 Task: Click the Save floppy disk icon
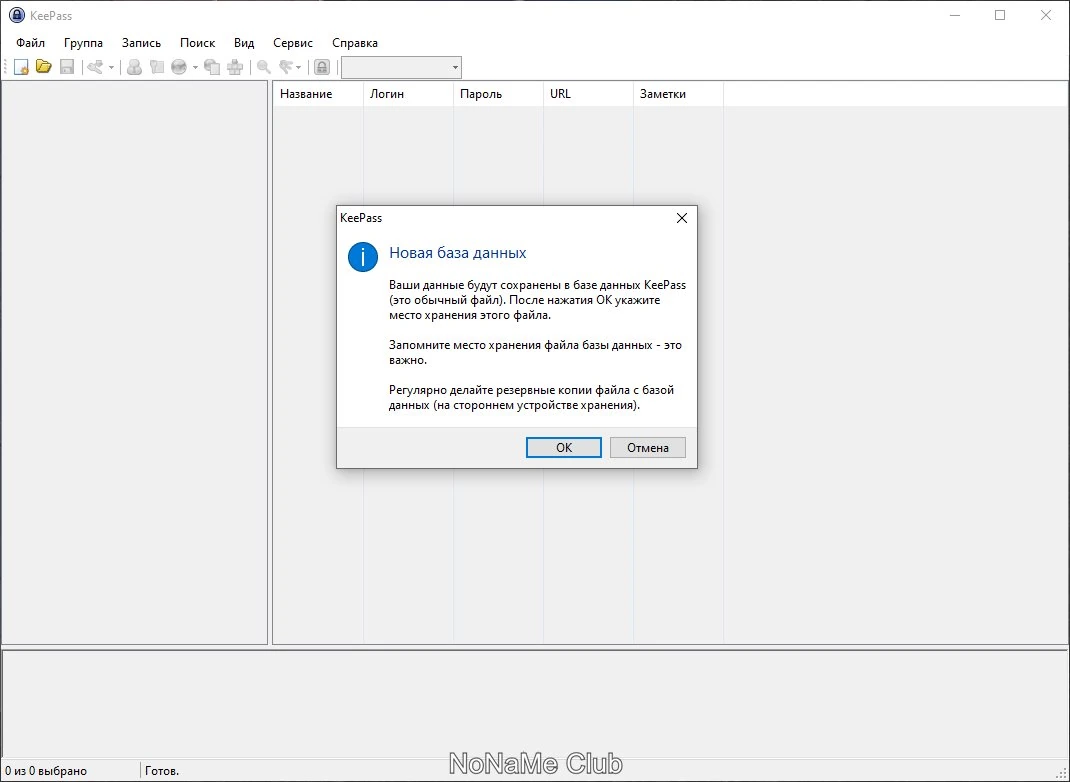click(67, 67)
